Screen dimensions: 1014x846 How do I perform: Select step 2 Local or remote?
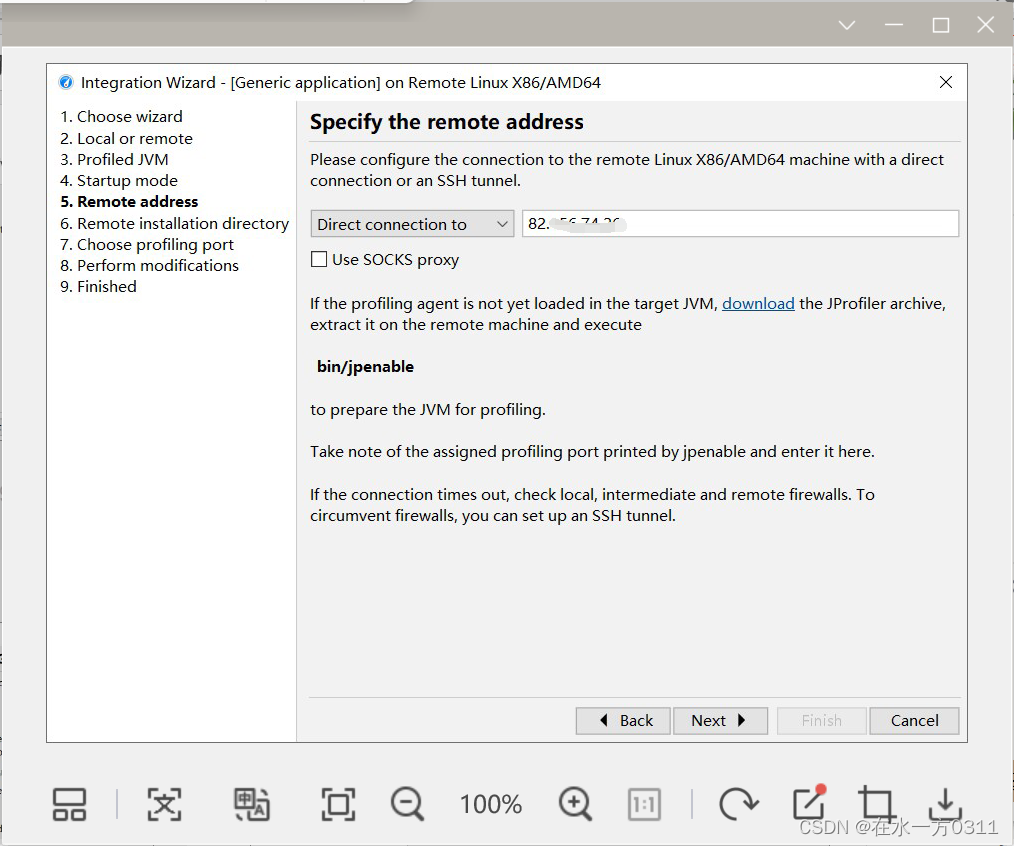(127, 138)
